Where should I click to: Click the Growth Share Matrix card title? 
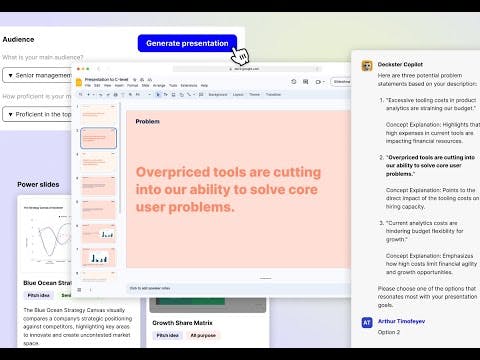click(x=182, y=323)
